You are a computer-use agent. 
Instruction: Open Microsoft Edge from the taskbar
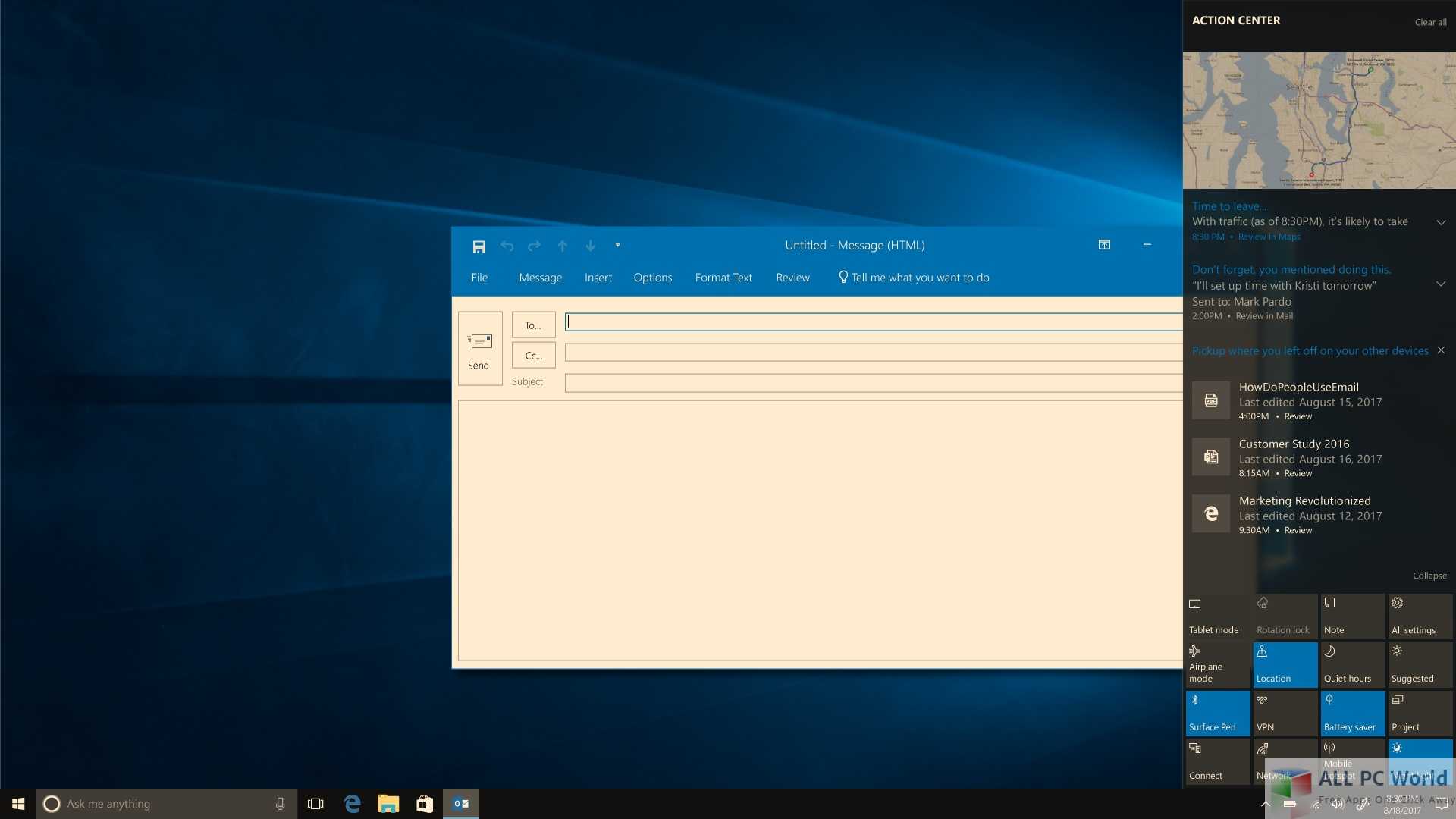point(352,804)
